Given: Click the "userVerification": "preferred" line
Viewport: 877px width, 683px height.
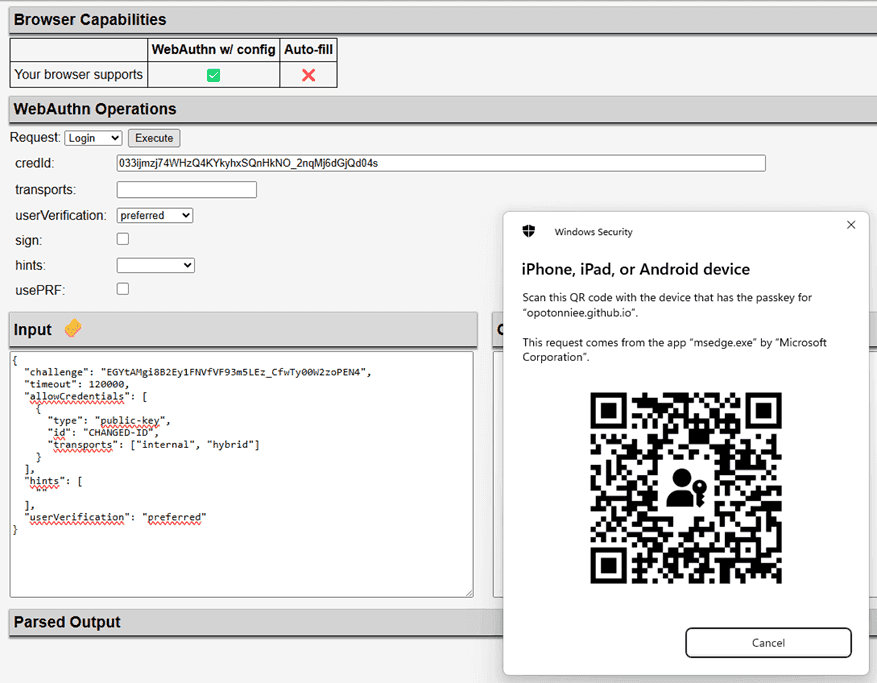Looking at the screenshot, I should pos(115,517).
